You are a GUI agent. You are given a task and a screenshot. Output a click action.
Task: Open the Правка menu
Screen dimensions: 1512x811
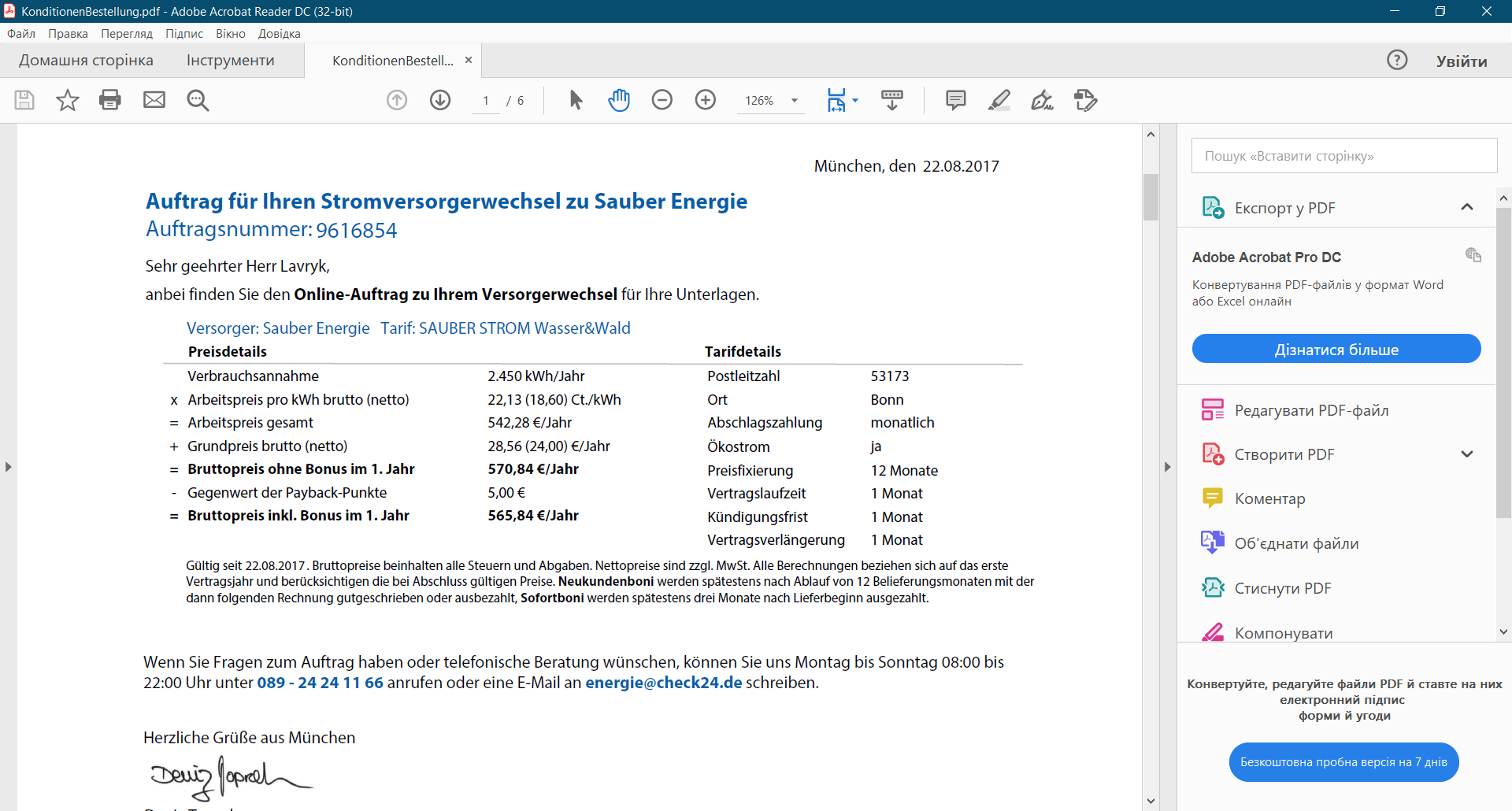coord(68,34)
